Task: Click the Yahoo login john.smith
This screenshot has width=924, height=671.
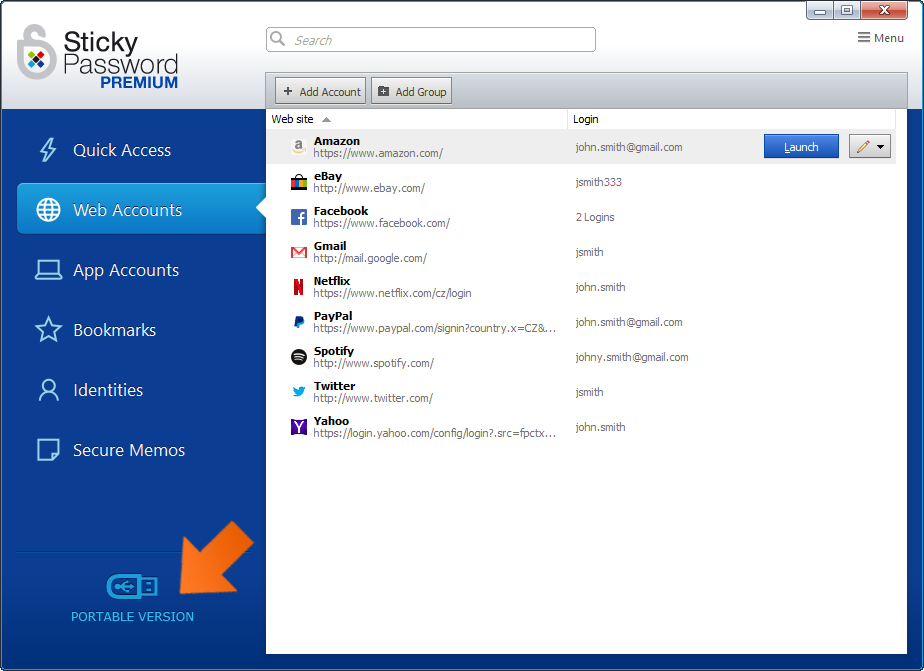Action: 600,427
